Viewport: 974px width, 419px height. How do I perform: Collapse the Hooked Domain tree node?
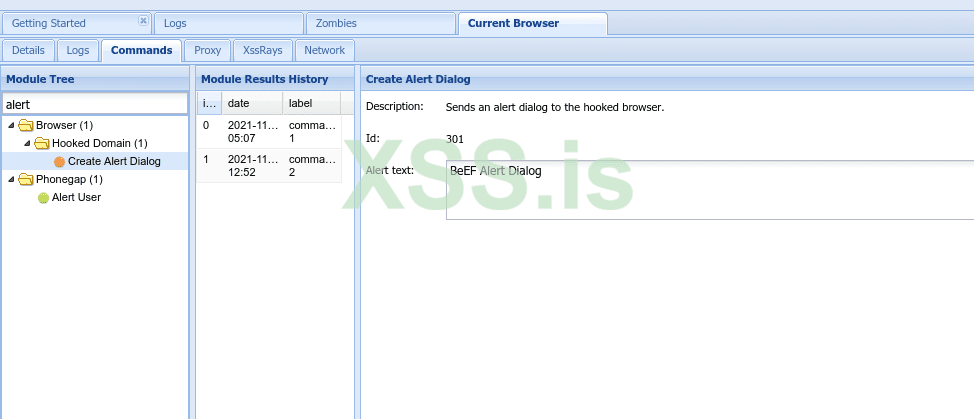click(27, 144)
